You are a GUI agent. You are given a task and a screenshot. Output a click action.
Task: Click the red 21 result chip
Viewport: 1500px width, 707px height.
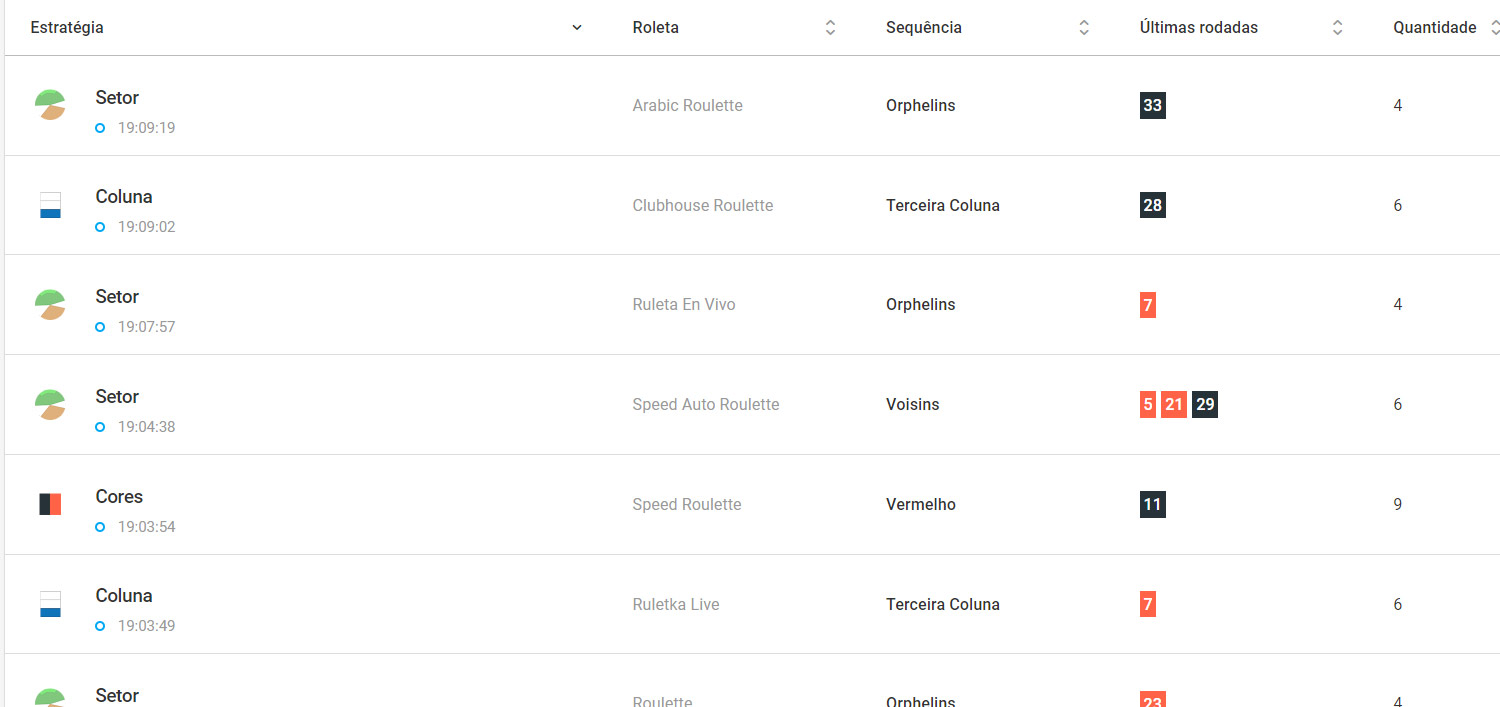click(x=1174, y=404)
